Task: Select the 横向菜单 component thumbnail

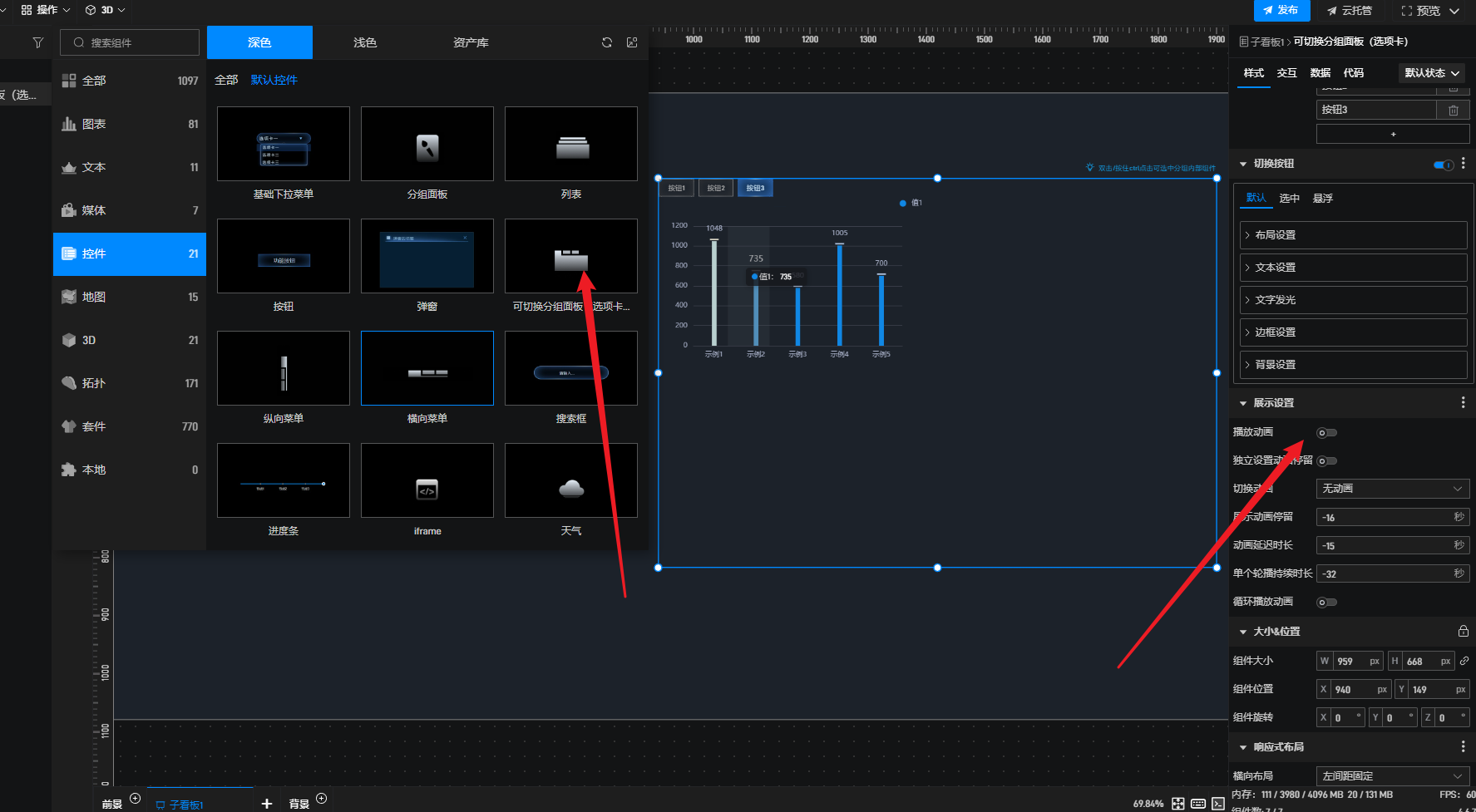Action: click(427, 368)
